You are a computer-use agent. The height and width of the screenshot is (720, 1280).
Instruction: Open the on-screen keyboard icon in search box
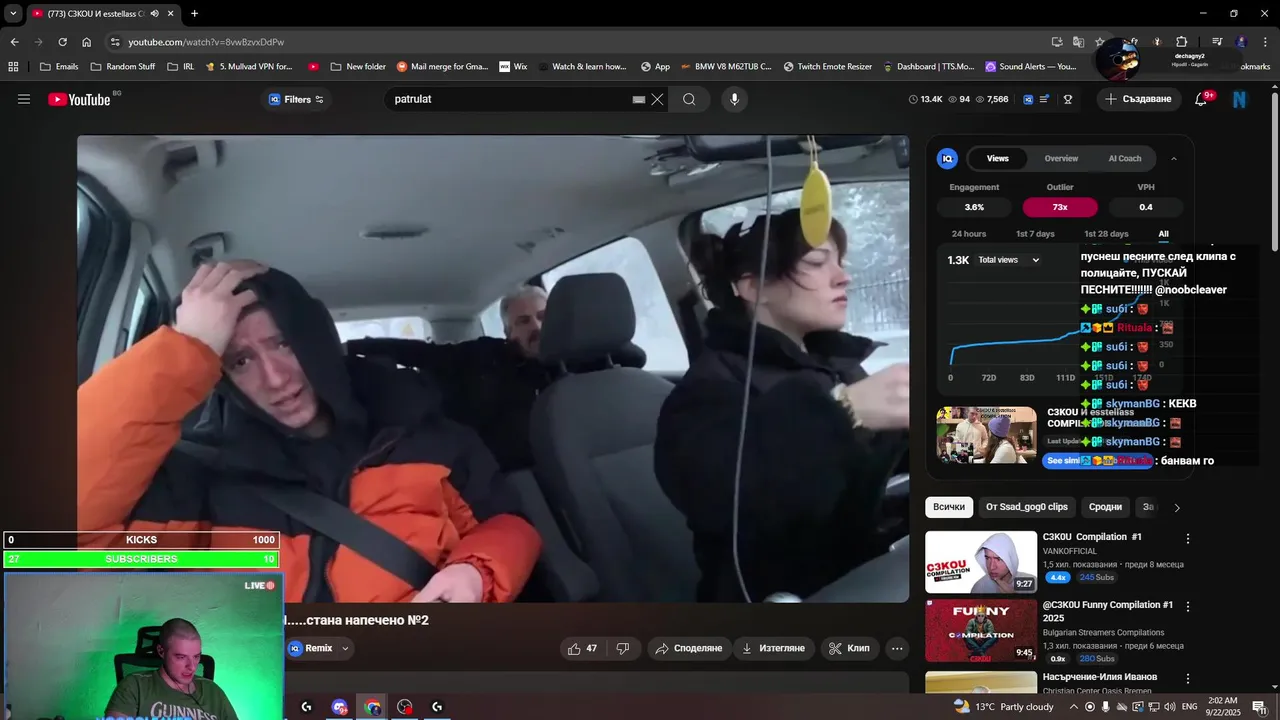pyautogui.click(x=639, y=99)
